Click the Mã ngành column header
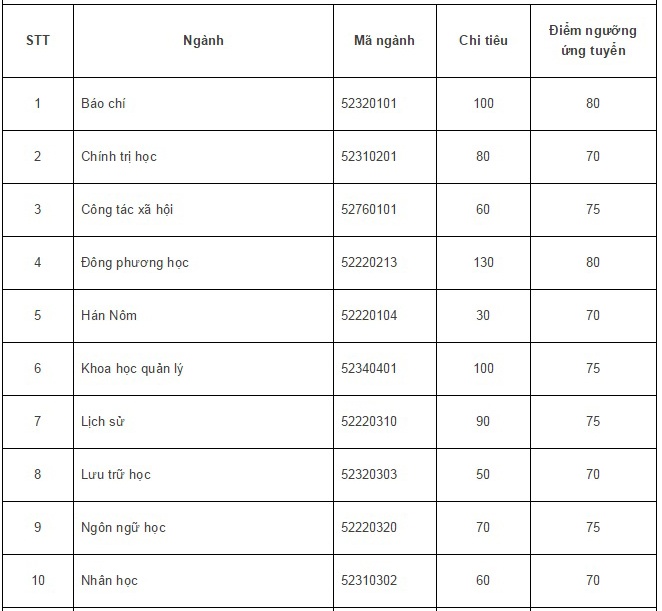The height and width of the screenshot is (611, 662). [x=384, y=41]
